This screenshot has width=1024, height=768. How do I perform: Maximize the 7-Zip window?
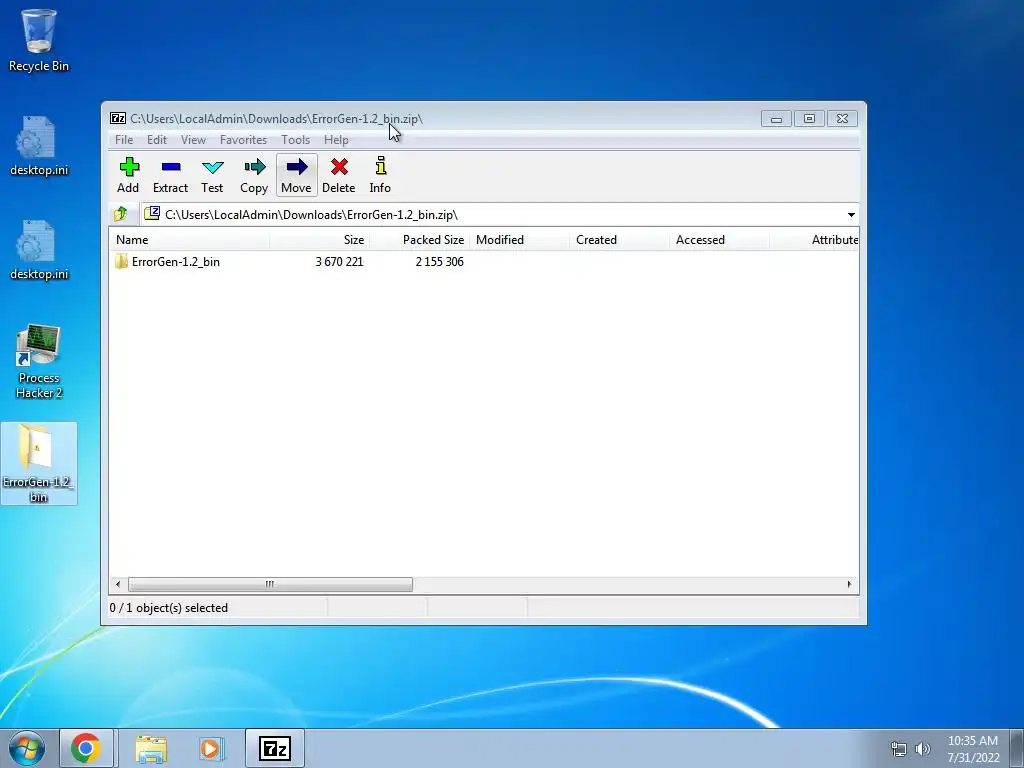coord(809,119)
